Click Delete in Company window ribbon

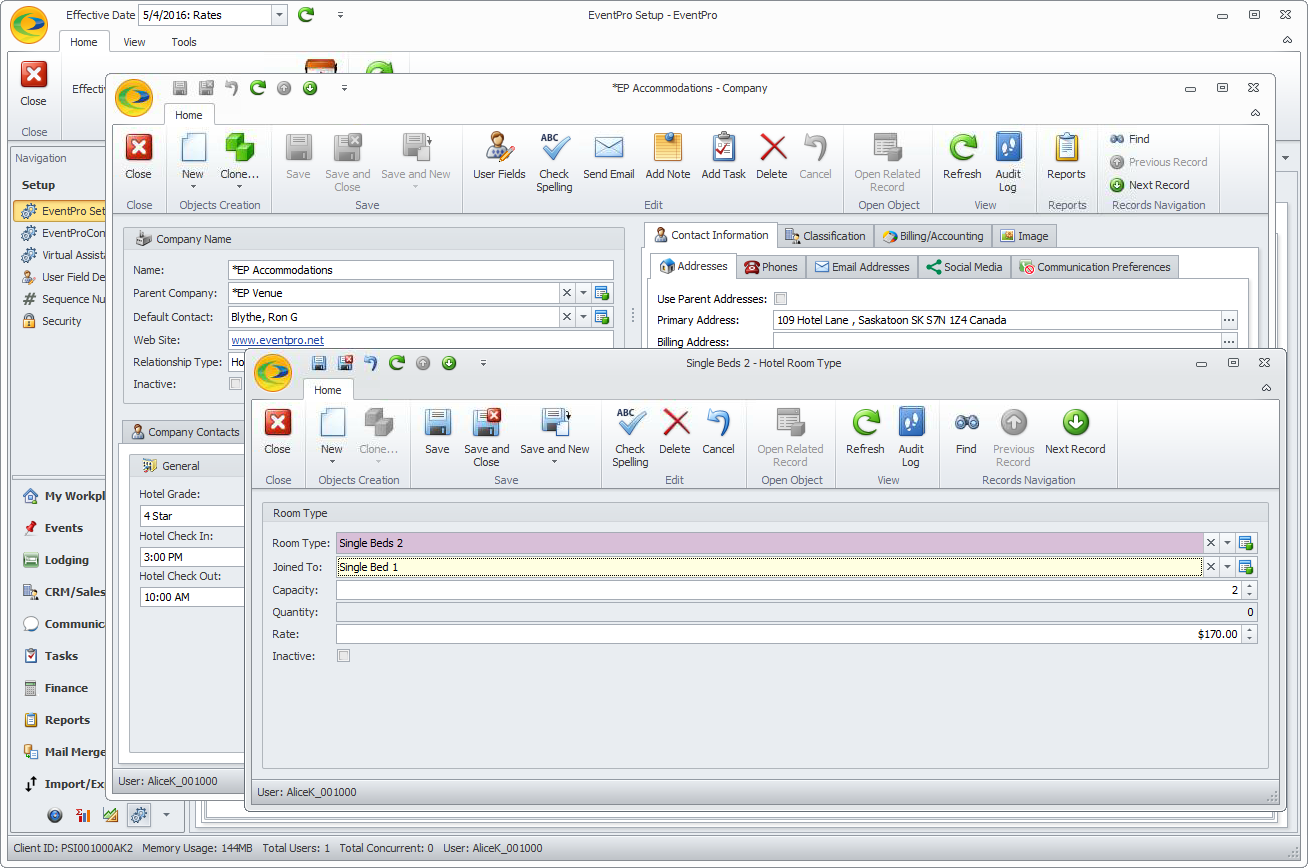(772, 157)
